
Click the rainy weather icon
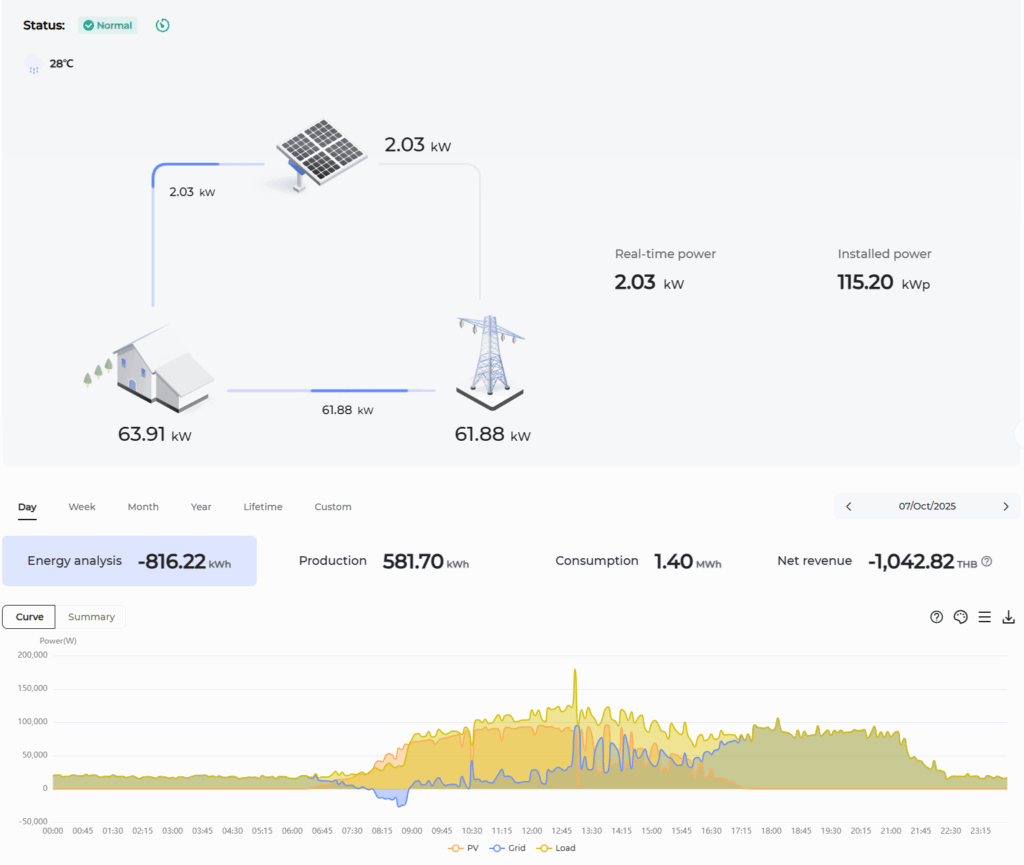33,65
